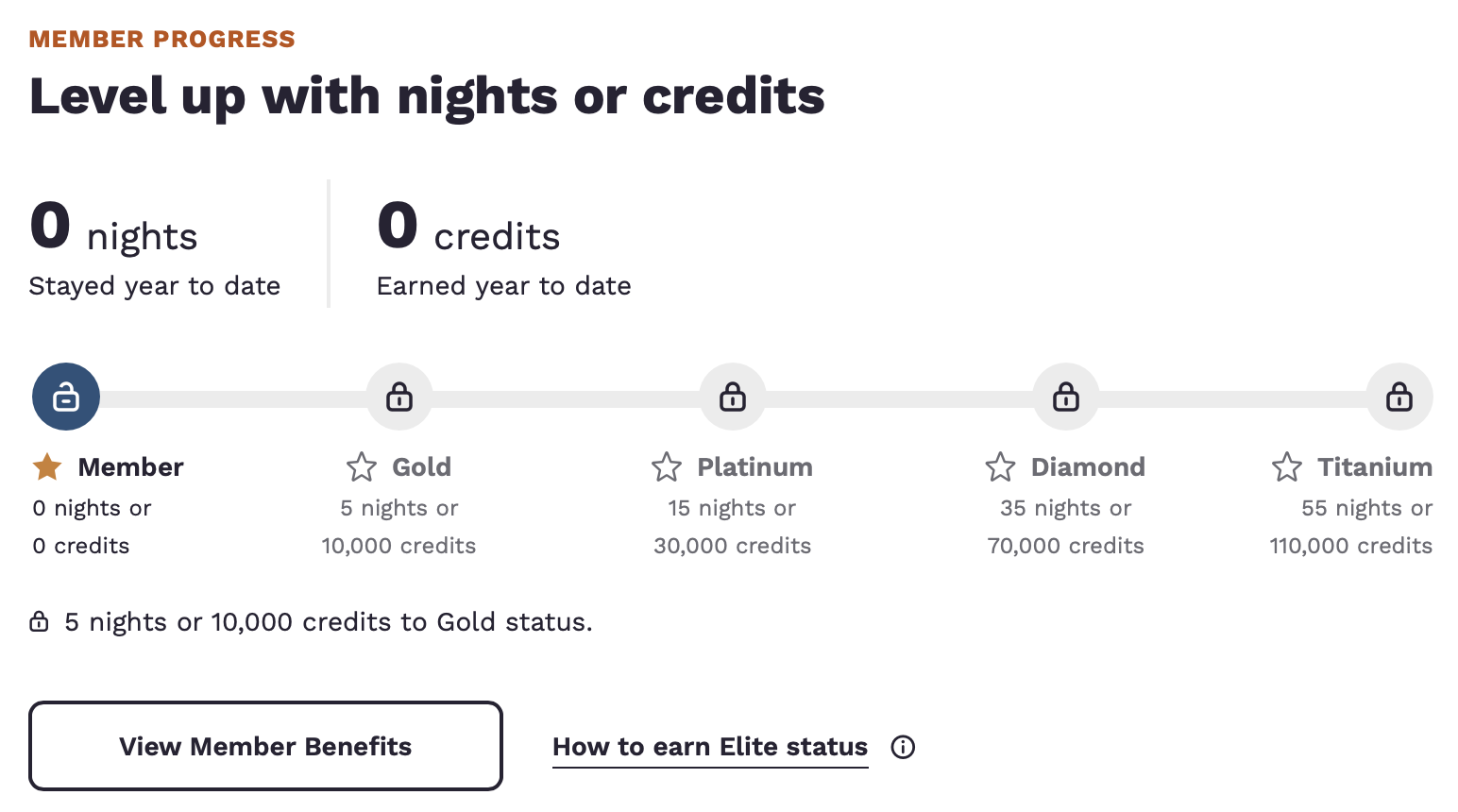This screenshot has height=812, width=1458.
Task: Click the small padlock before the Gold status message
Action: (x=39, y=621)
